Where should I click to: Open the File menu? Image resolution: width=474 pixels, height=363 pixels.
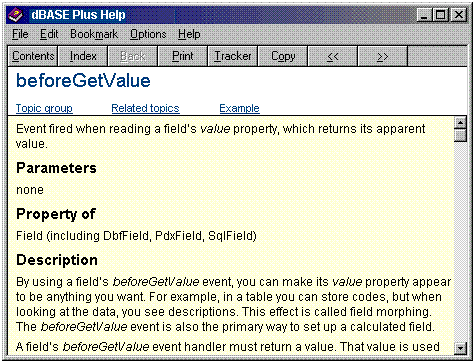(20, 34)
